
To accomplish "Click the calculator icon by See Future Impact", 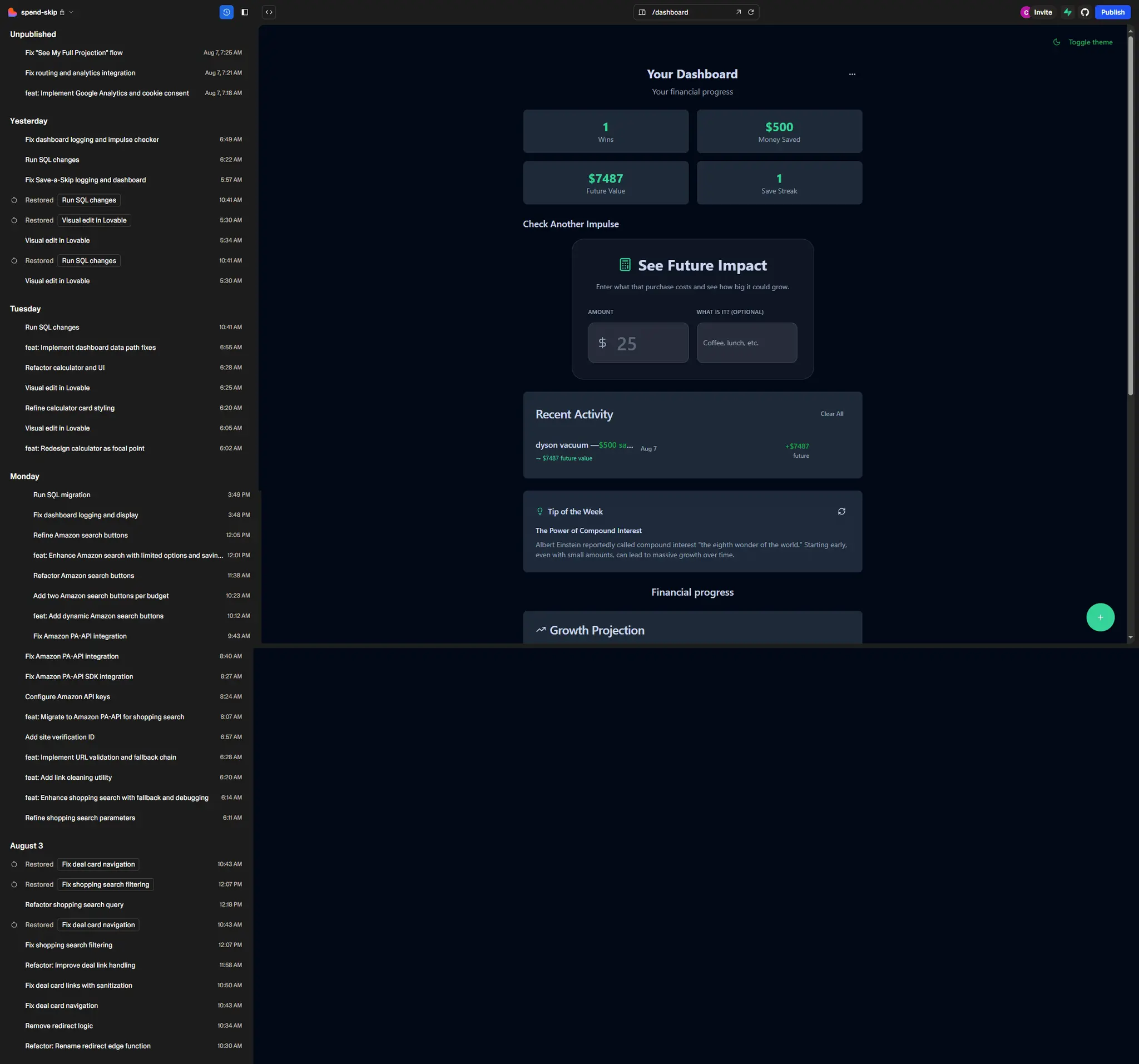I will 625,265.
